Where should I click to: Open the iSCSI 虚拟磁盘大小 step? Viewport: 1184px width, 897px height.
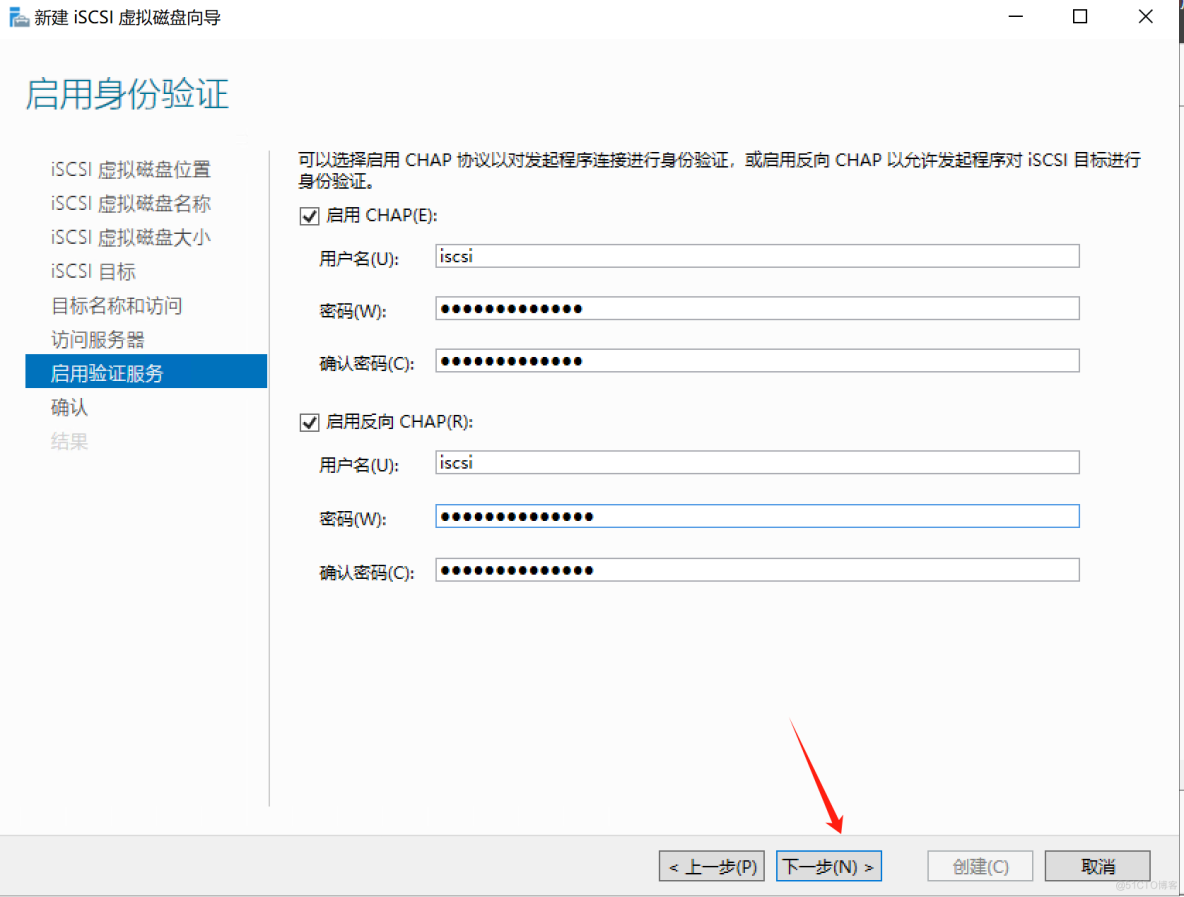pos(131,238)
